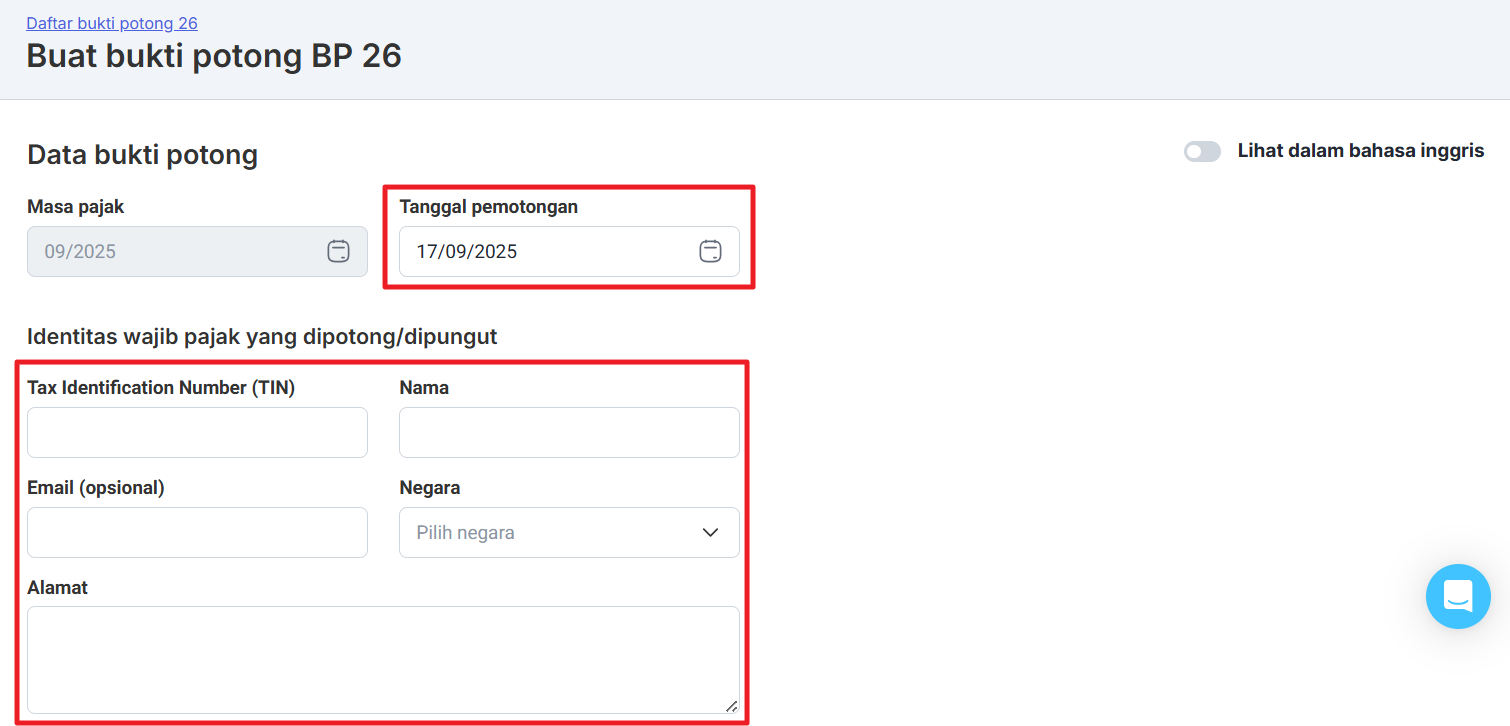The height and width of the screenshot is (726, 1510).
Task: Click the 'Buat bukti potong BP 26' page title
Action: tap(214, 56)
